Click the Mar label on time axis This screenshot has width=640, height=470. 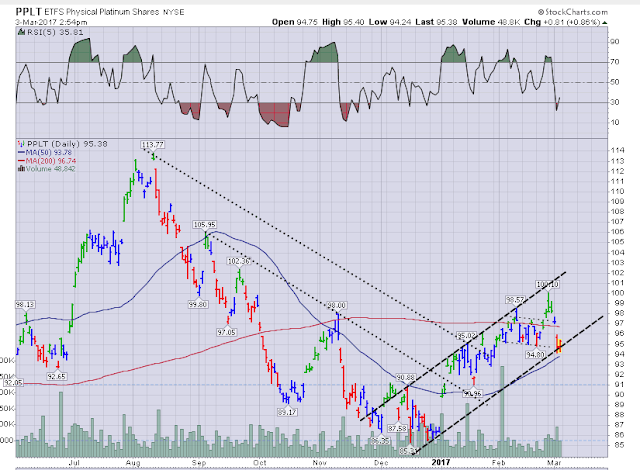point(554,463)
